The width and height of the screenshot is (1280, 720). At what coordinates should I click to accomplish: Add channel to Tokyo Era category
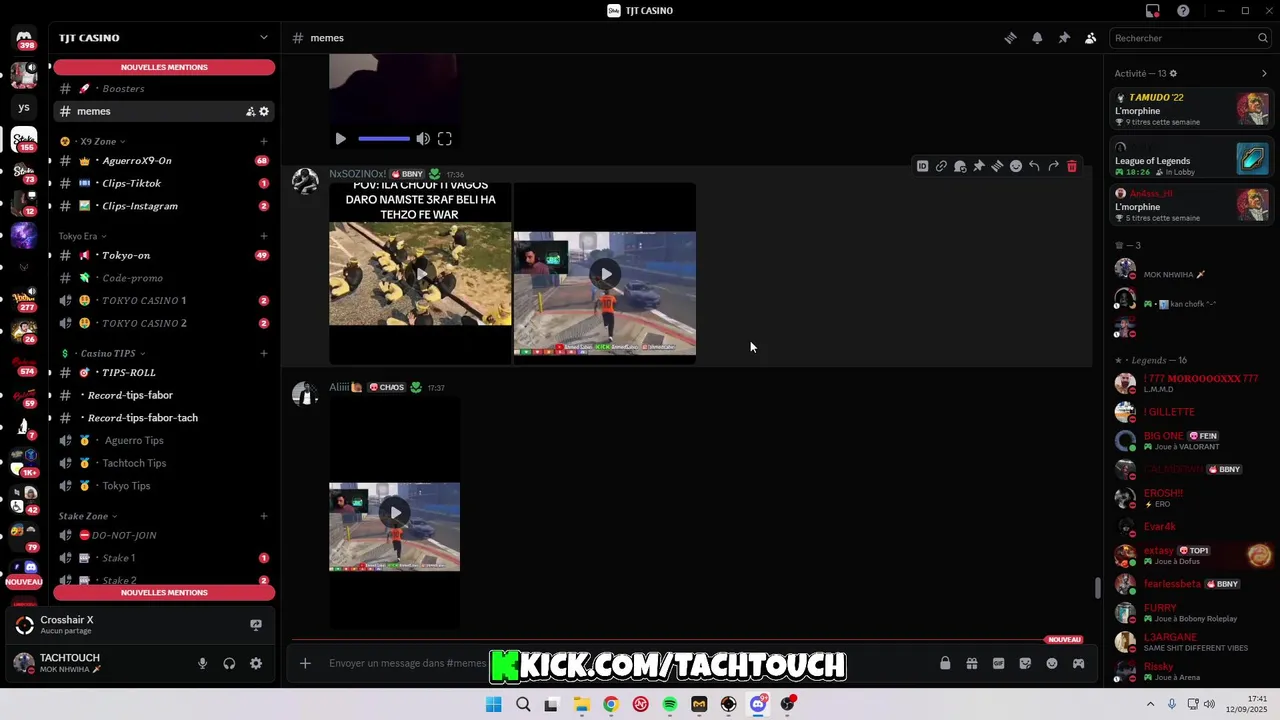coord(264,236)
